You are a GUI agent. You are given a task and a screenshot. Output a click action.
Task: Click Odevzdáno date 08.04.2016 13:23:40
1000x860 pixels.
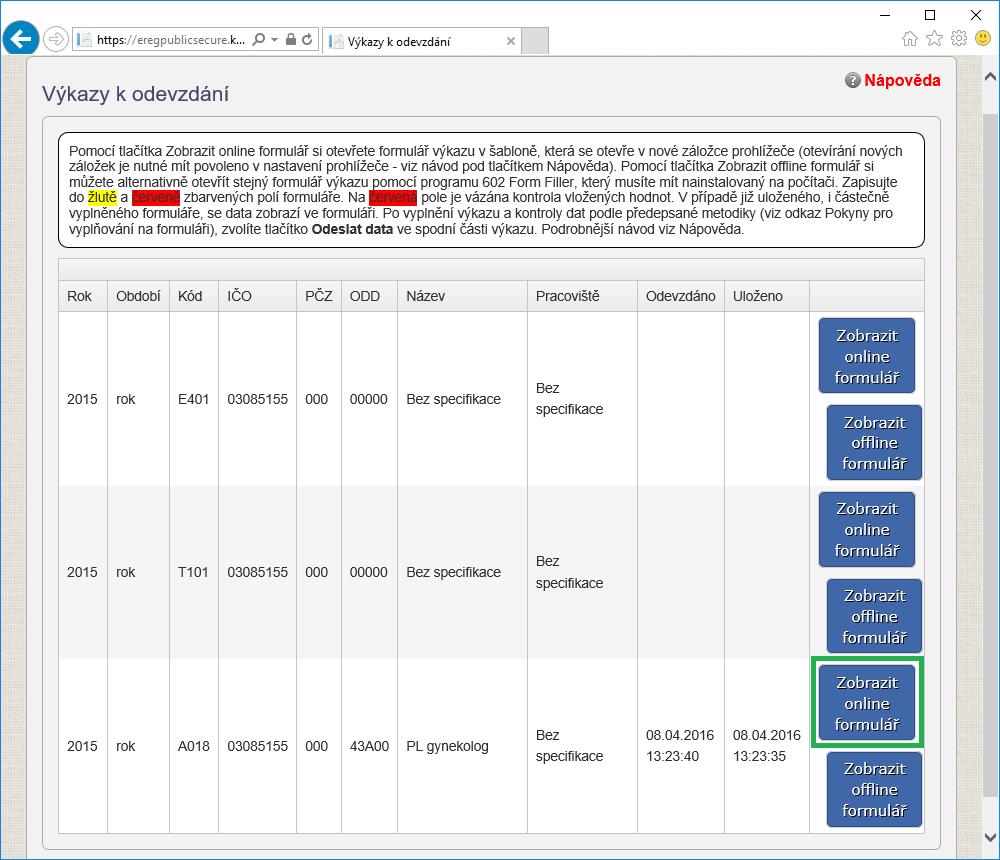pyautogui.click(x=680, y=746)
